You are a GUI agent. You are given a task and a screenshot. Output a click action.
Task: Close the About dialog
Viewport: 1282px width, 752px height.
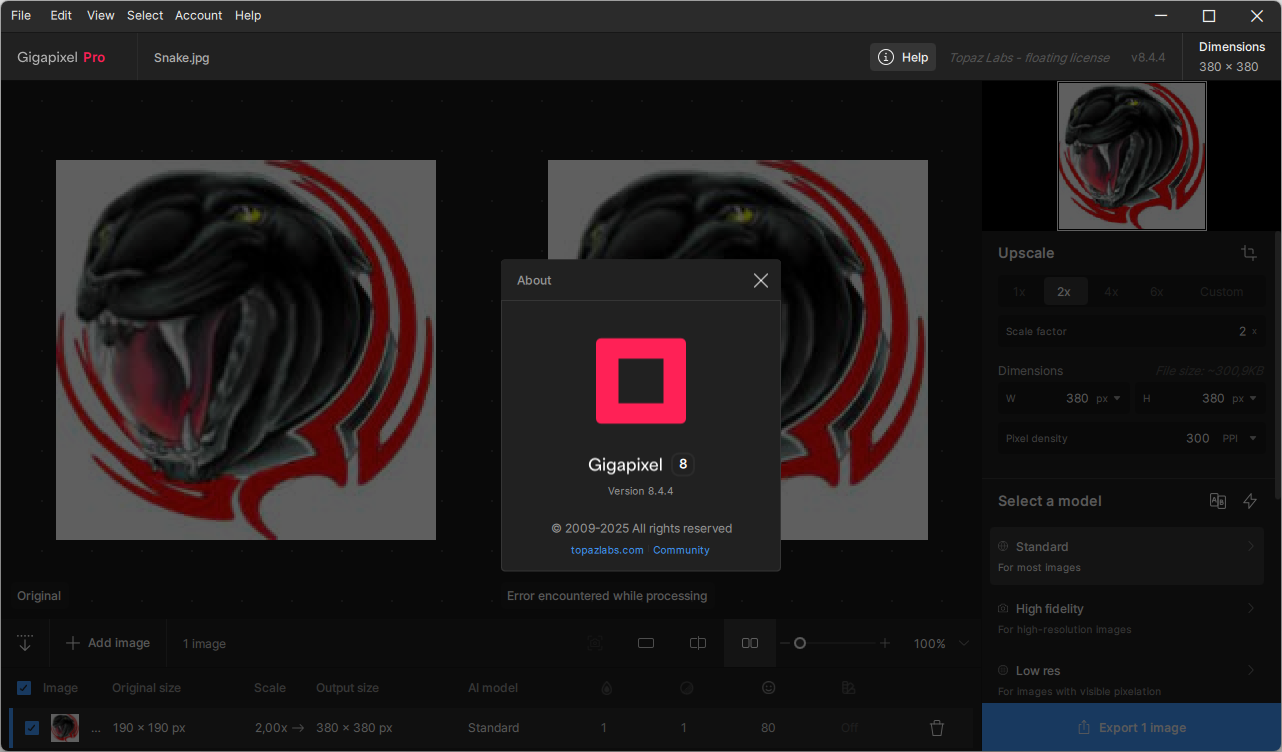761,280
